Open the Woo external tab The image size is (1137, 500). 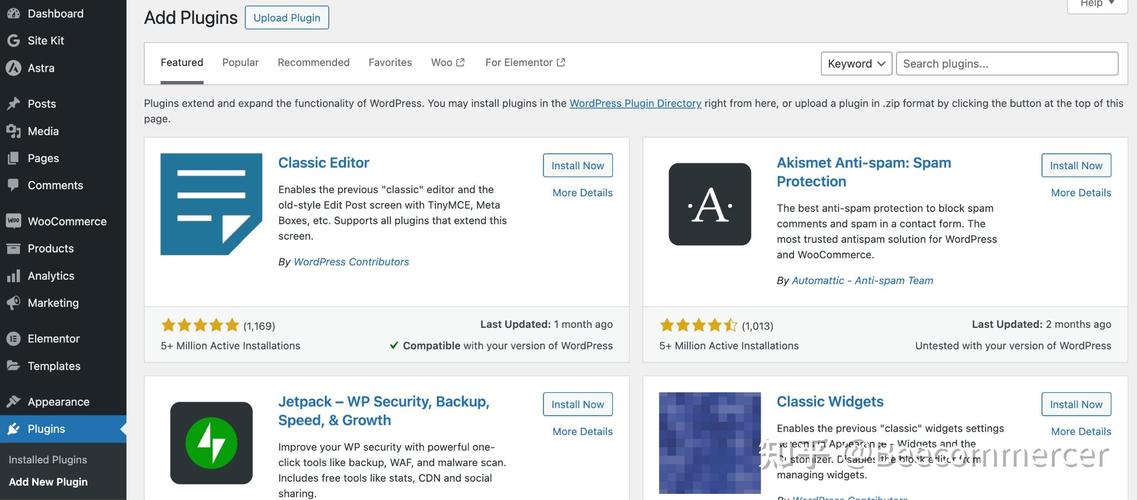coord(447,62)
